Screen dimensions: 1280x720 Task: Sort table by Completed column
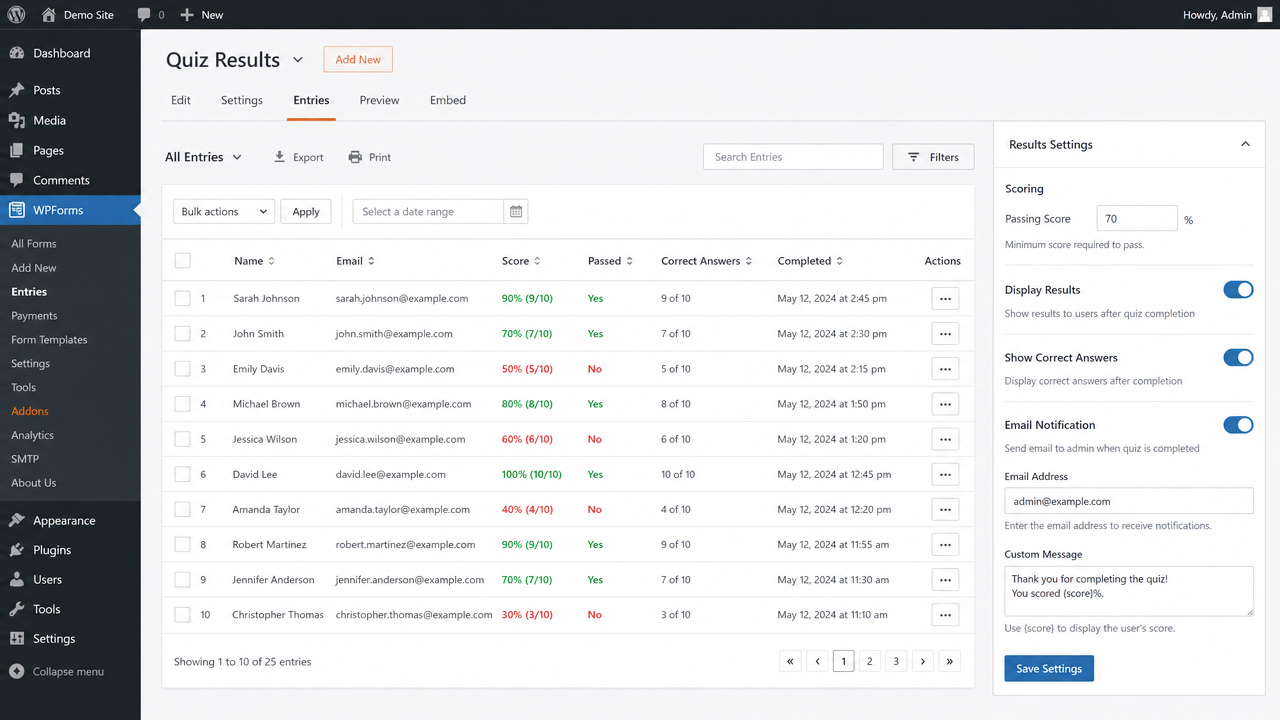tap(810, 261)
